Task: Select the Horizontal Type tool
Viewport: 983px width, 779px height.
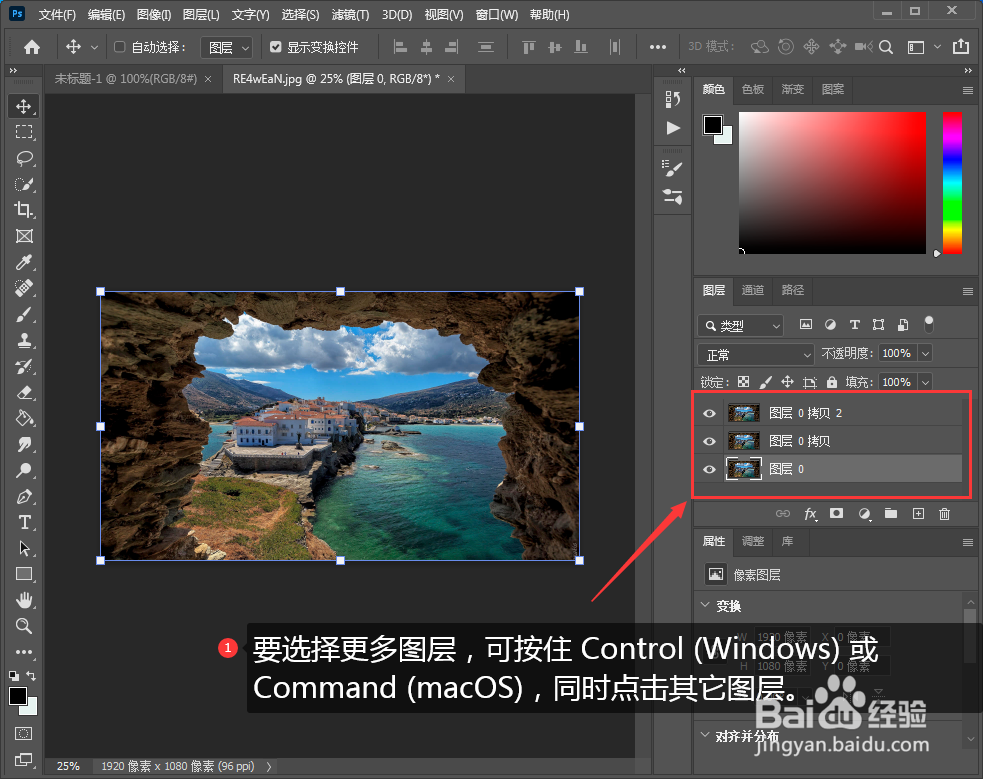Action: point(24,522)
